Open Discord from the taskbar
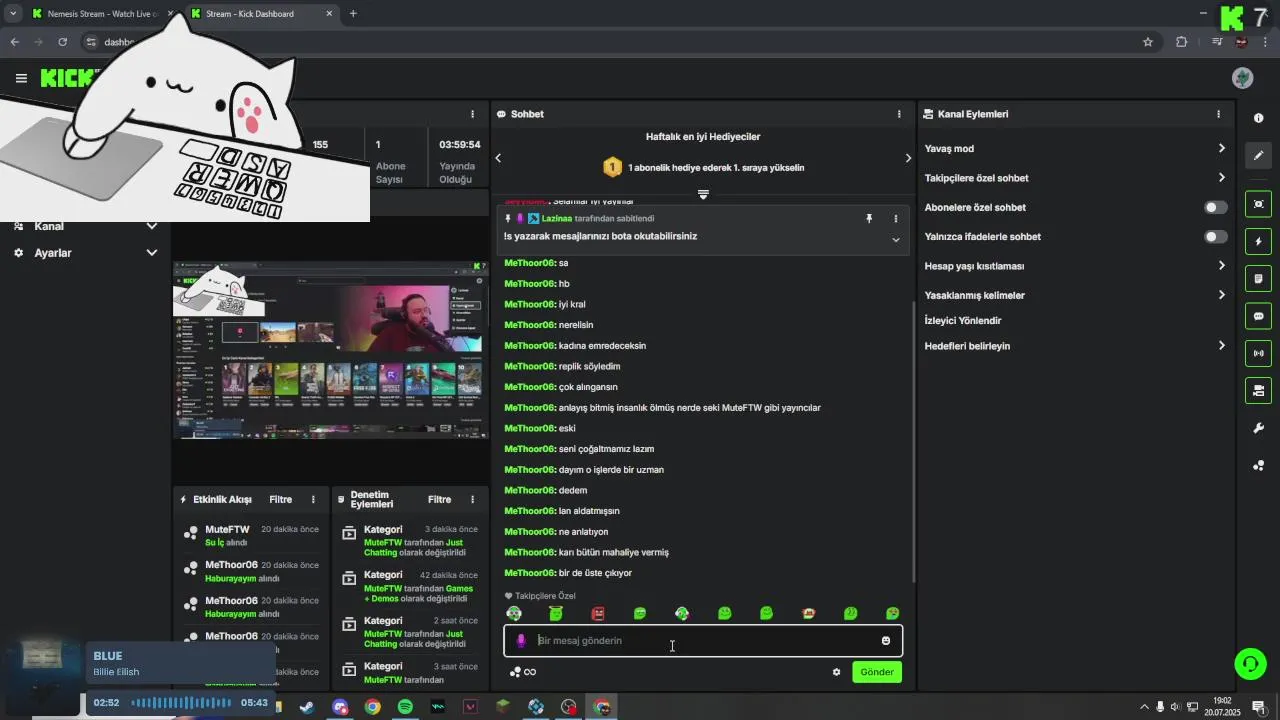Image resolution: width=1280 pixels, height=720 pixels. [x=340, y=707]
